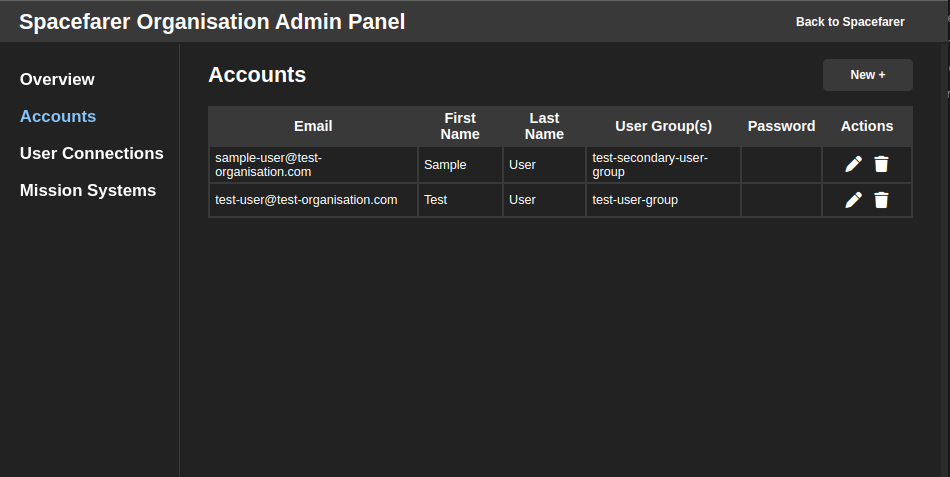Delete the test-user account with trash icon
Viewport: 950px width, 477px height.
point(881,200)
